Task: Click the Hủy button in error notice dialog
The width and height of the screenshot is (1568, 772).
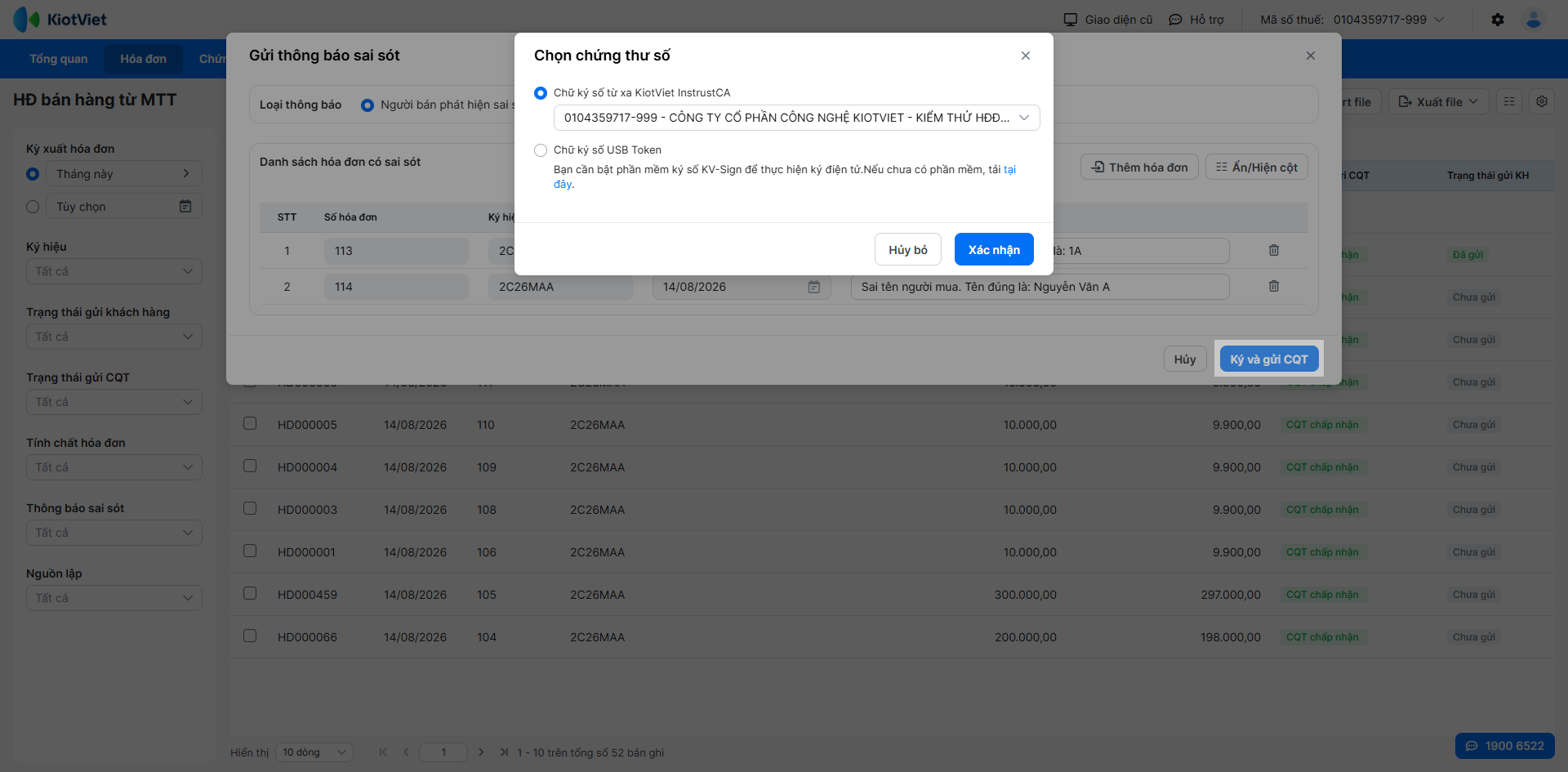Action: (1185, 359)
